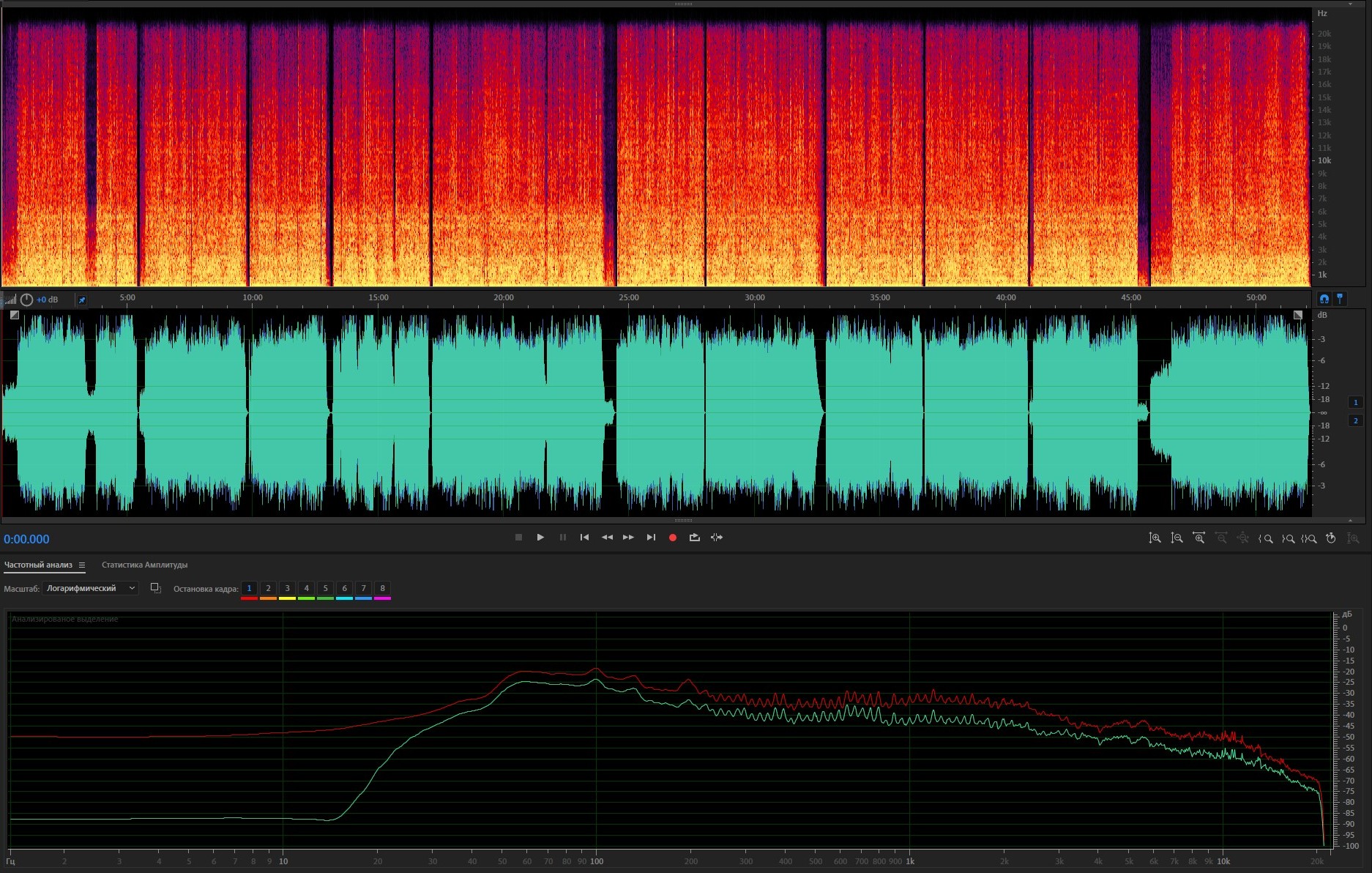This screenshot has width=1372, height=873.
Task: Toggle channel 1 enable button
Action: tap(1355, 402)
